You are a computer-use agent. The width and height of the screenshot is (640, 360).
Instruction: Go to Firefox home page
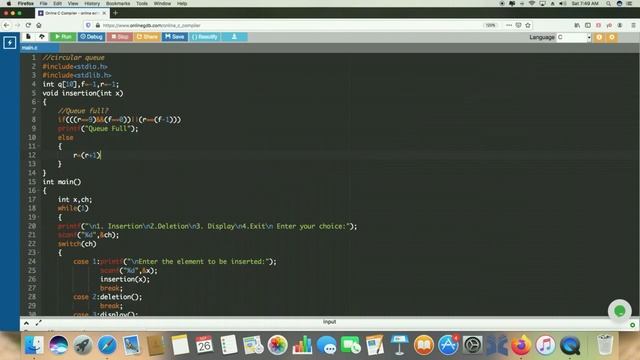[39, 25]
